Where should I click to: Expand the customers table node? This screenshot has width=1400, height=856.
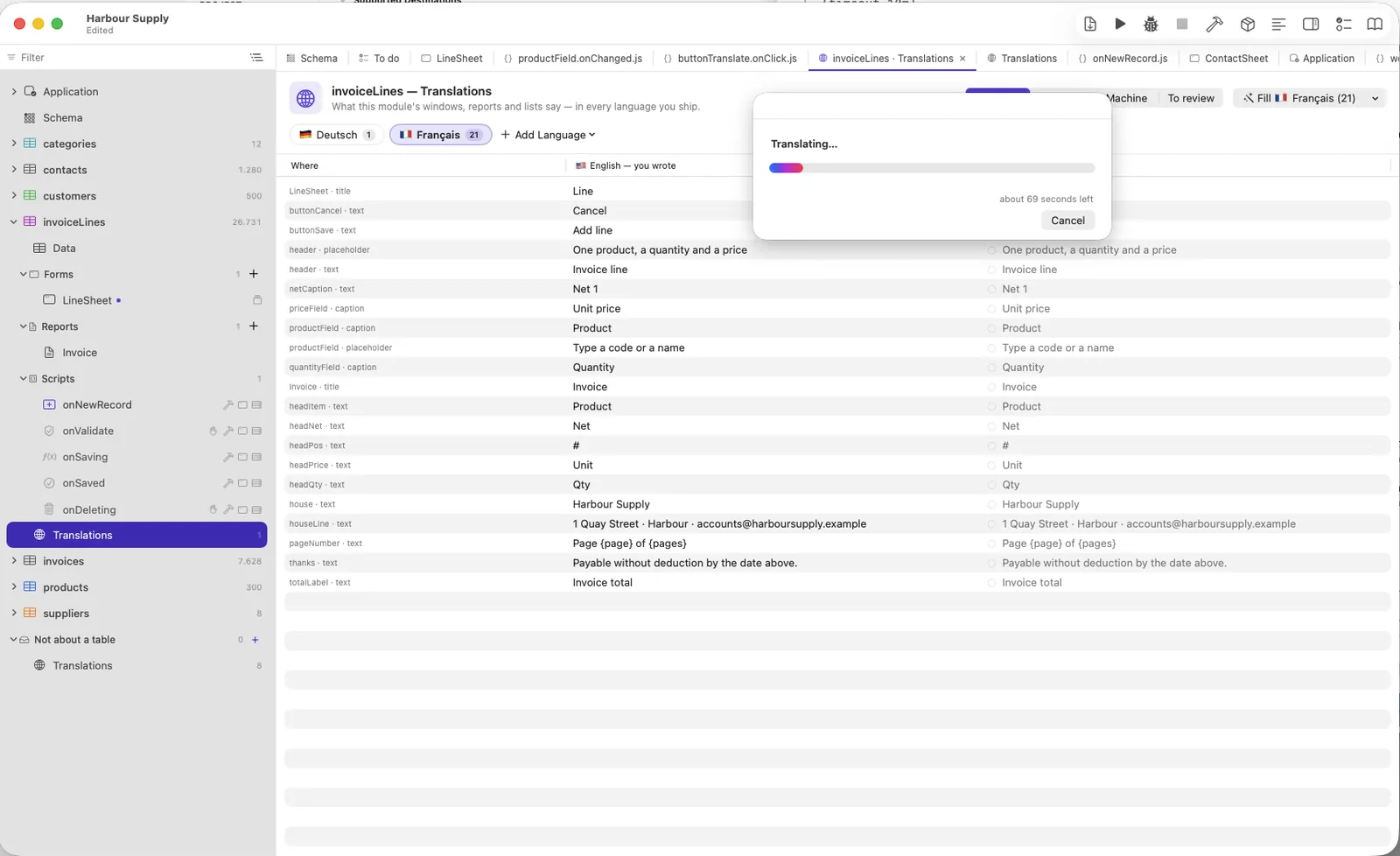(x=14, y=196)
